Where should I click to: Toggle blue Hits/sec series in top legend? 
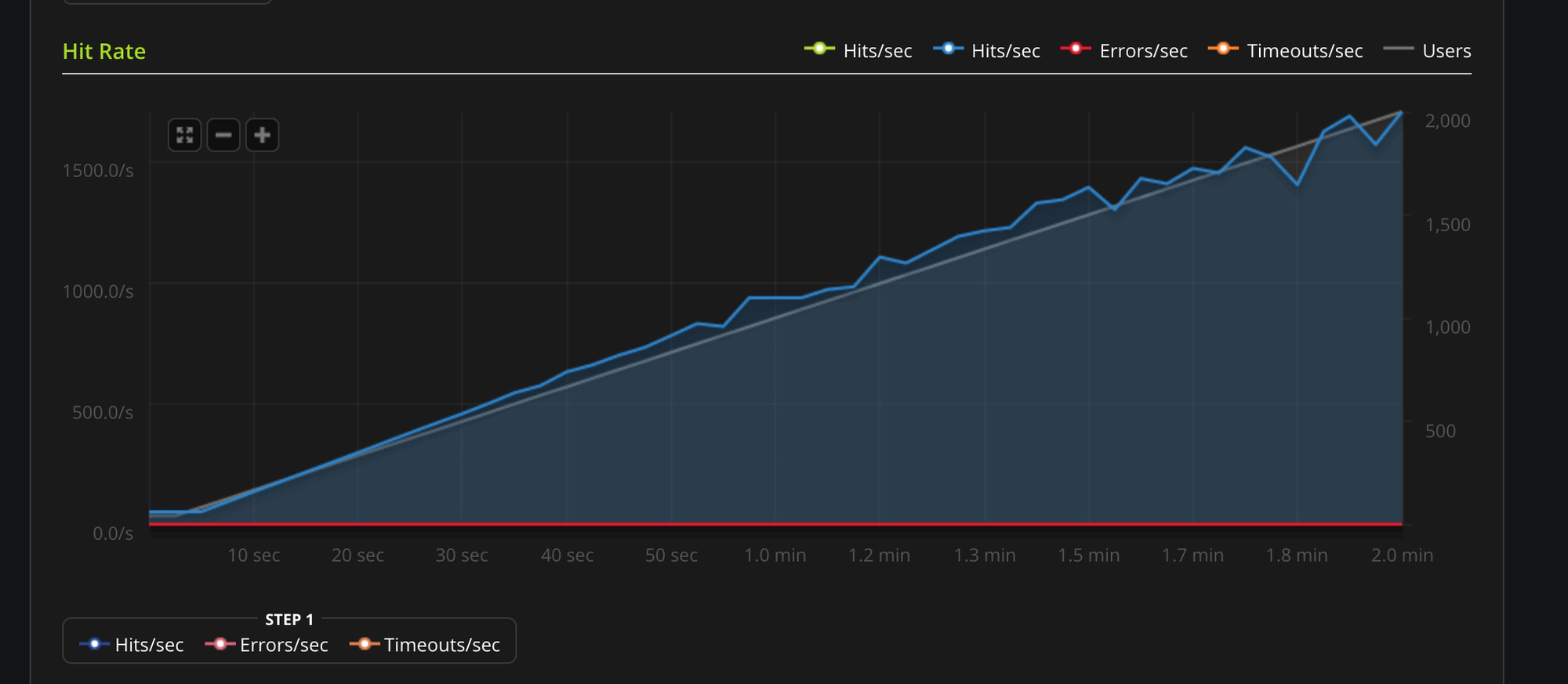986,51
